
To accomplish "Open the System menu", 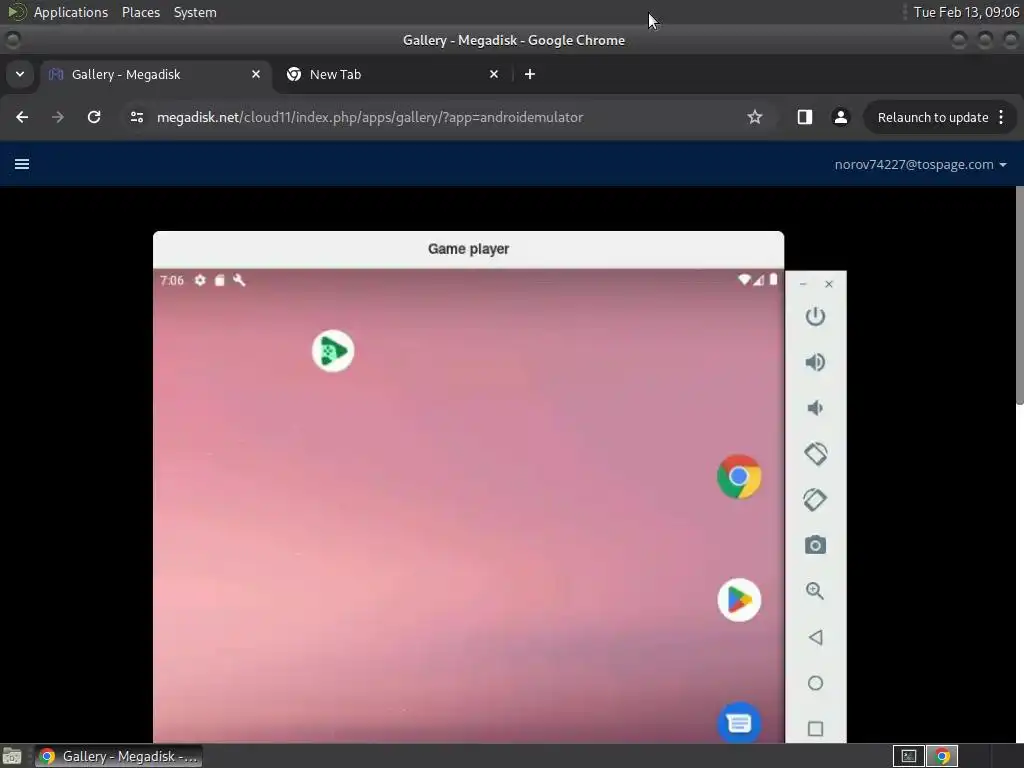I will pos(195,12).
